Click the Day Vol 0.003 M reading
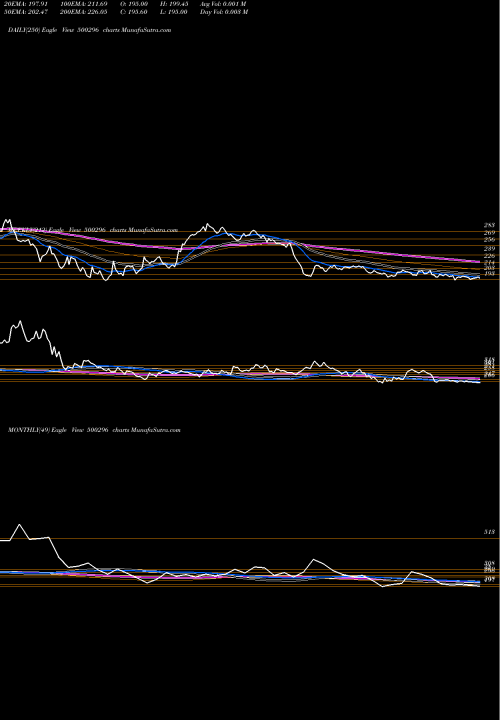 click(224, 12)
